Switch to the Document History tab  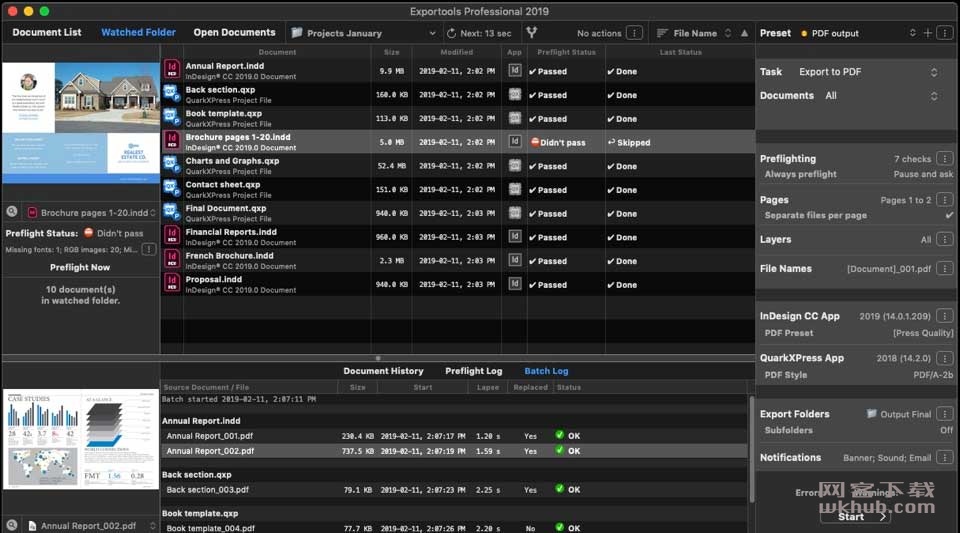(383, 371)
